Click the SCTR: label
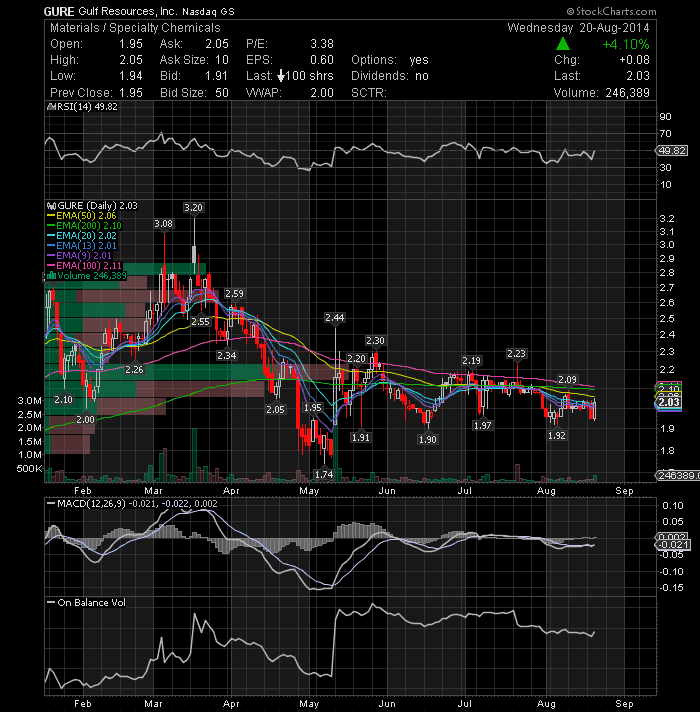This screenshot has width=700, height=712. [369, 93]
